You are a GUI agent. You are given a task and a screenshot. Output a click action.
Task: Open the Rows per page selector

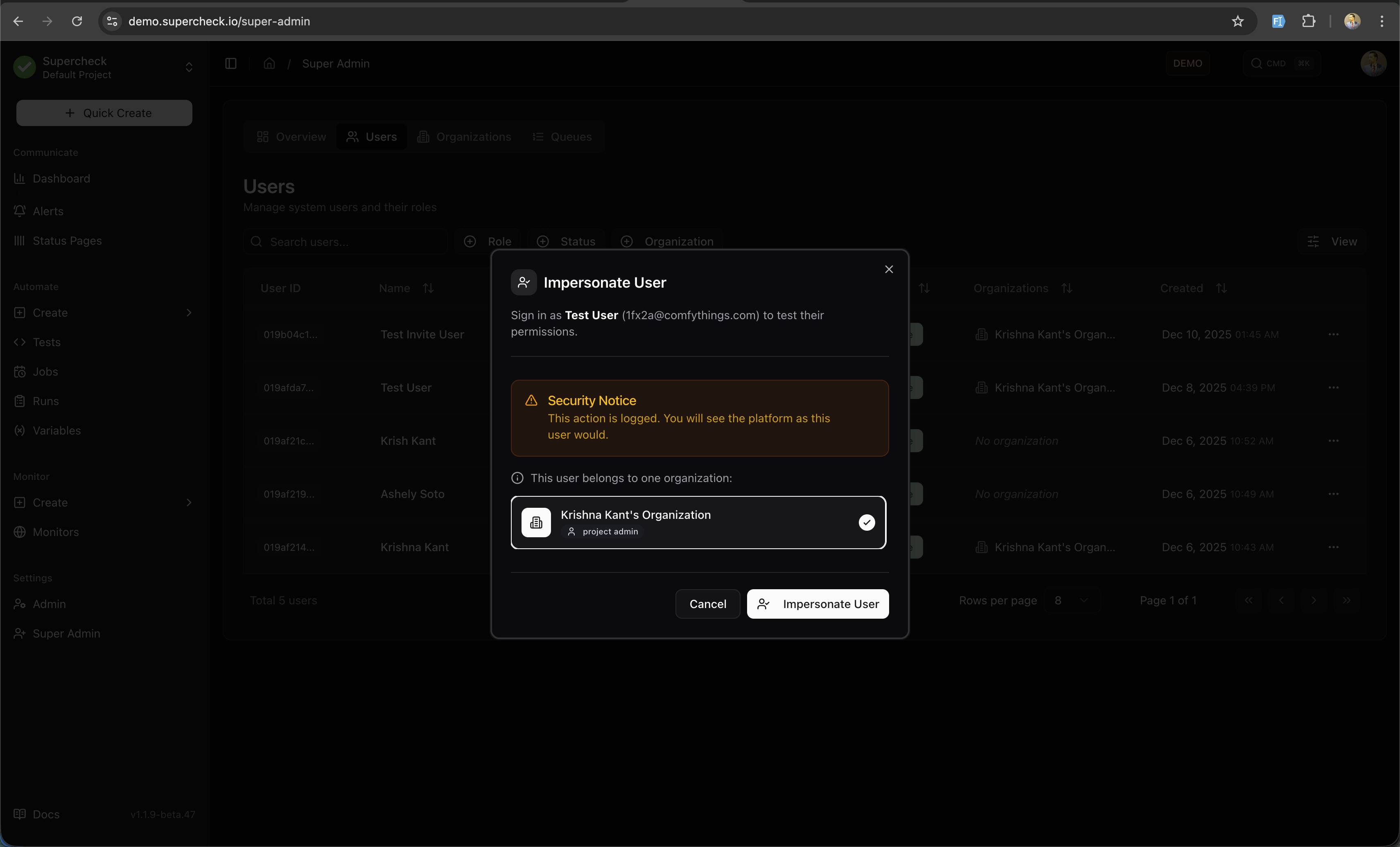point(1070,600)
